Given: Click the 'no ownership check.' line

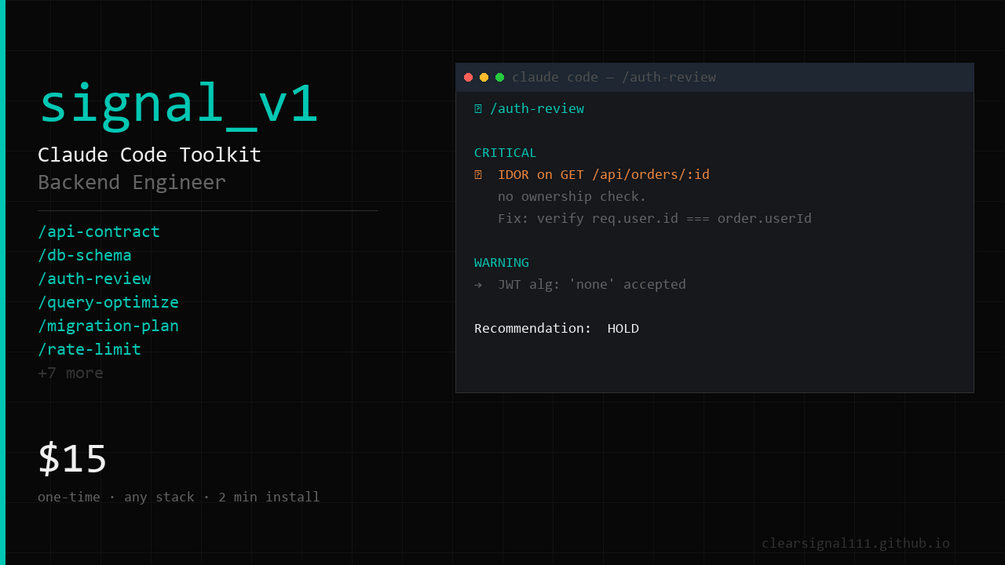Looking at the screenshot, I should [572, 197].
